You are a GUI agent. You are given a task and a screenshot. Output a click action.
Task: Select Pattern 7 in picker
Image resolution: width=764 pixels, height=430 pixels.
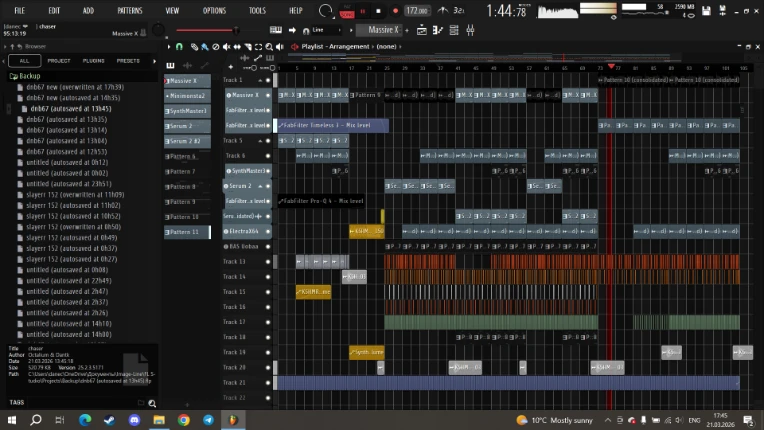click(188, 171)
